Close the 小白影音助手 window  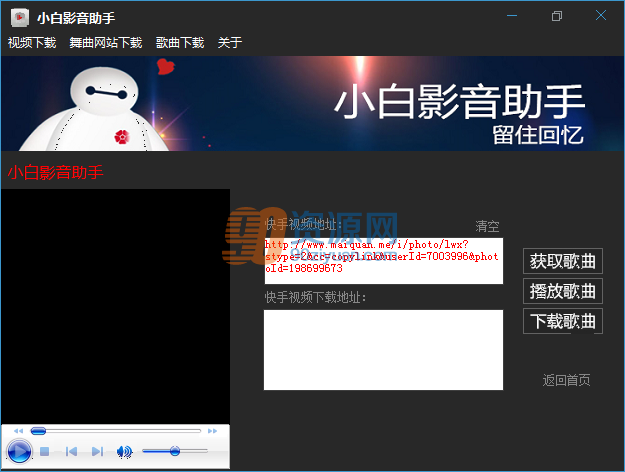(601, 16)
